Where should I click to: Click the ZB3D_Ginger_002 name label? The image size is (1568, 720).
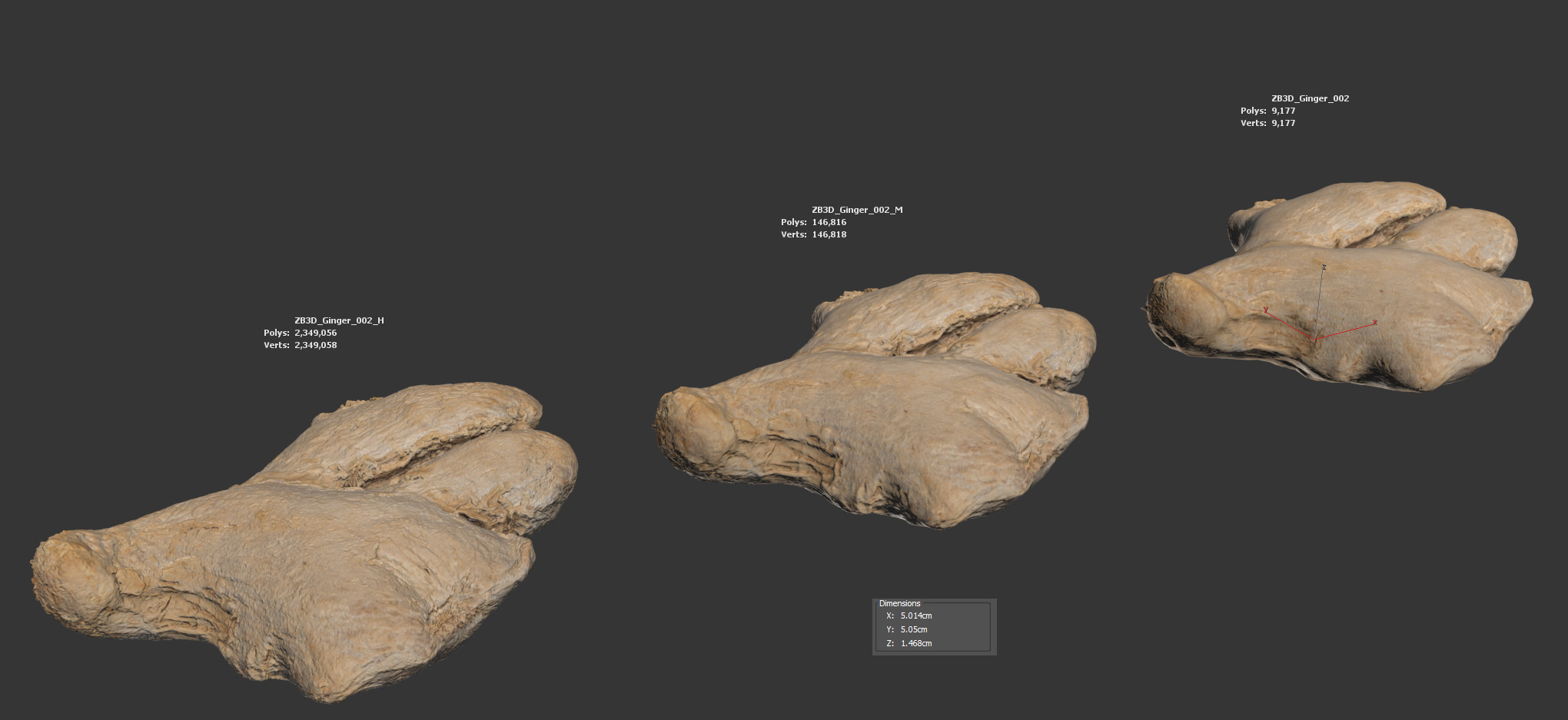pyautogui.click(x=1310, y=98)
